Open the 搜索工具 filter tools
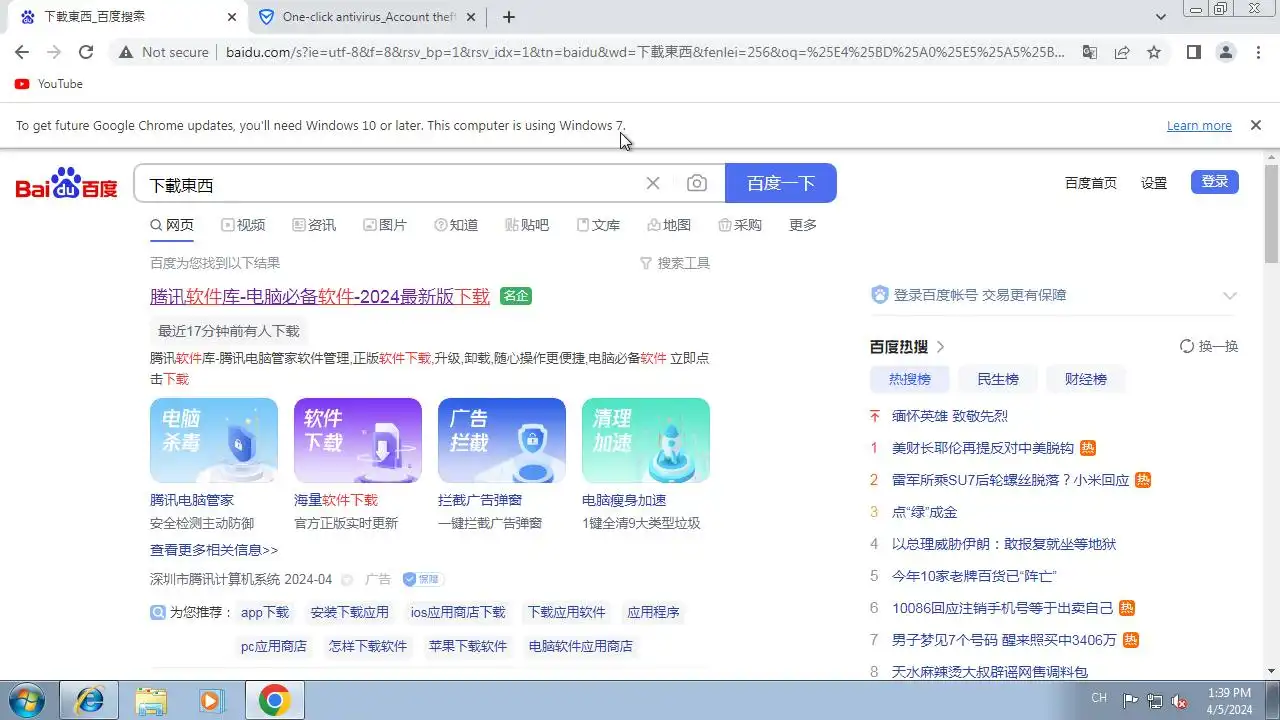 (675, 263)
